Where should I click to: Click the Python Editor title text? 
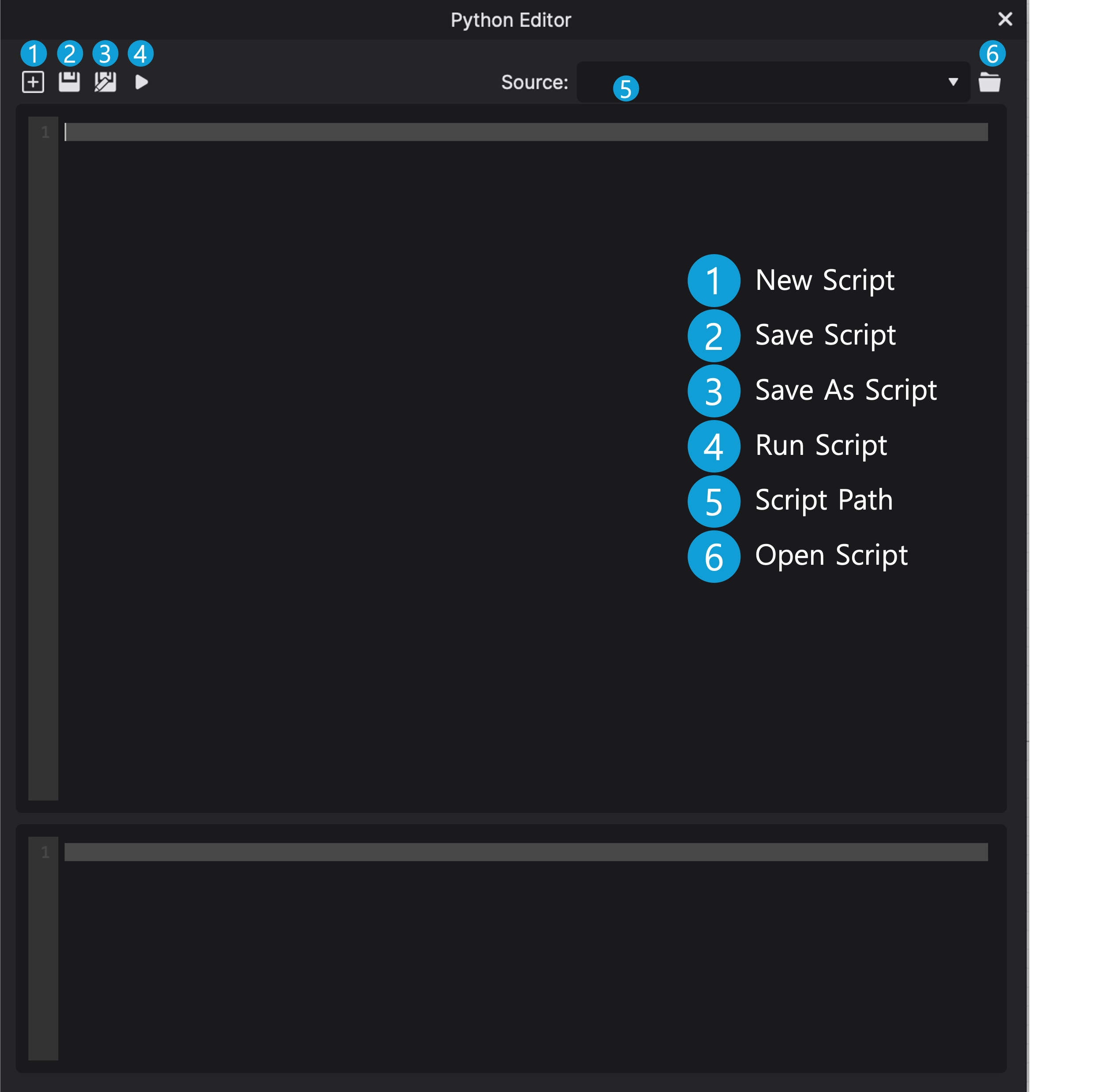511,20
